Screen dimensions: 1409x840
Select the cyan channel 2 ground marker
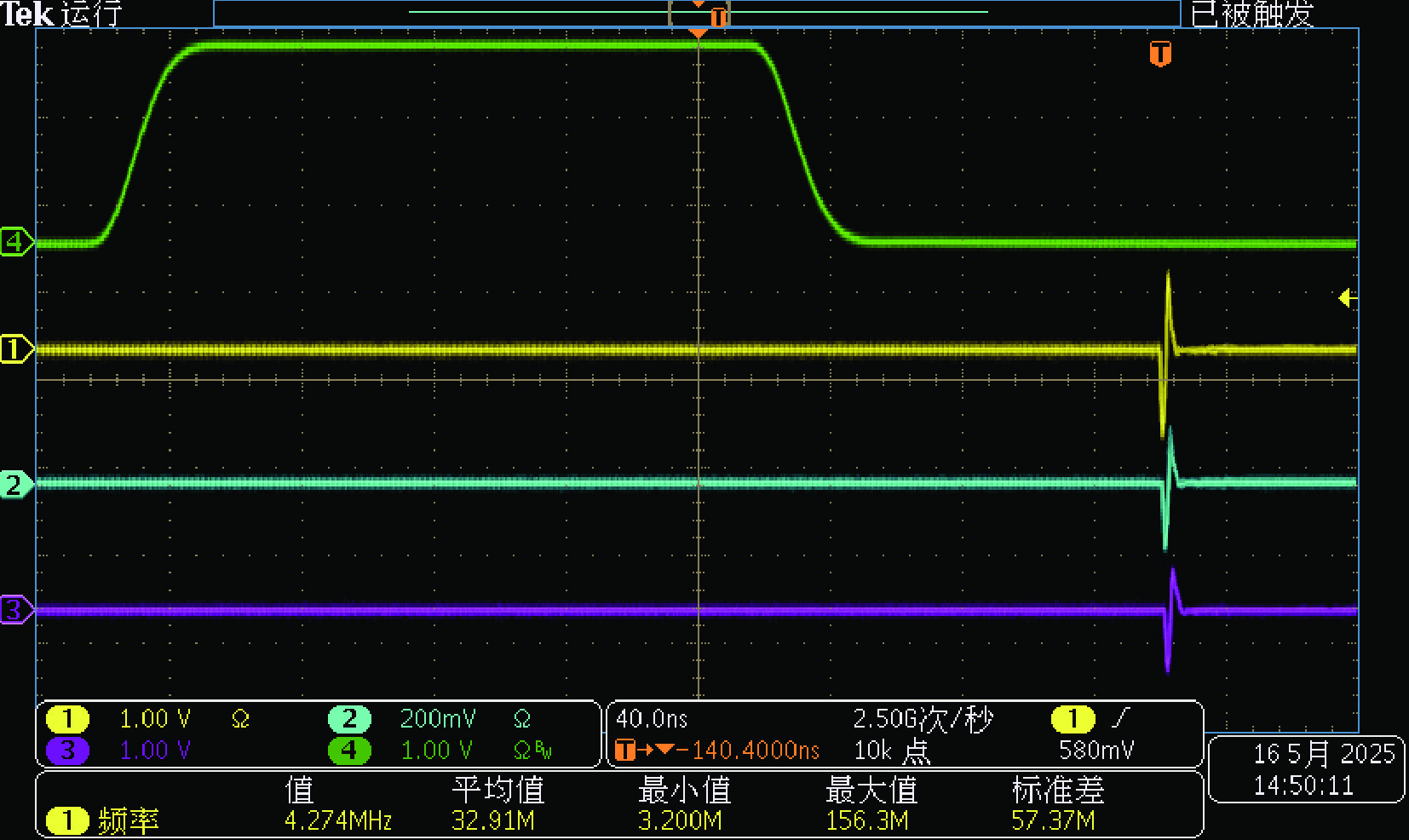[15, 485]
